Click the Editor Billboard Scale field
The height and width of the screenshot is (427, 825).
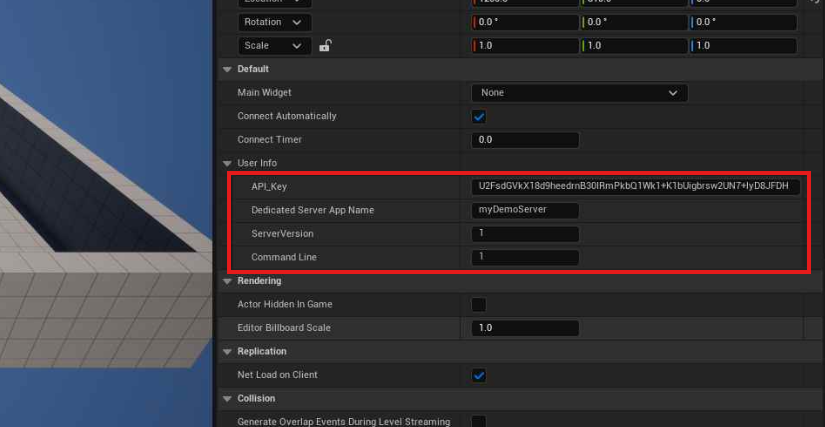525,328
